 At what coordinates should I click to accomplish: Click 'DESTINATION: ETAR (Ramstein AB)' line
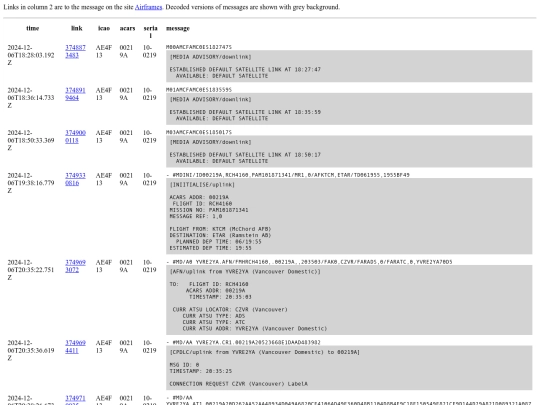(x=220, y=235)
